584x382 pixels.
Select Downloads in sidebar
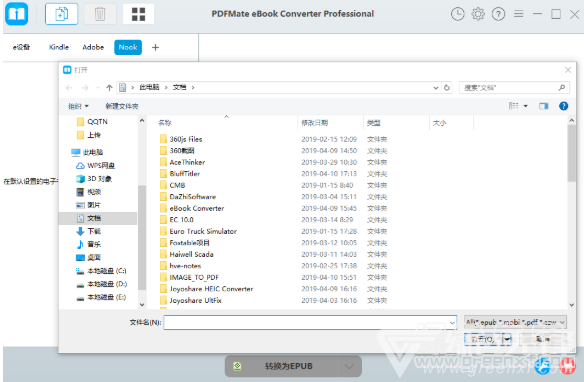[89, 232]
